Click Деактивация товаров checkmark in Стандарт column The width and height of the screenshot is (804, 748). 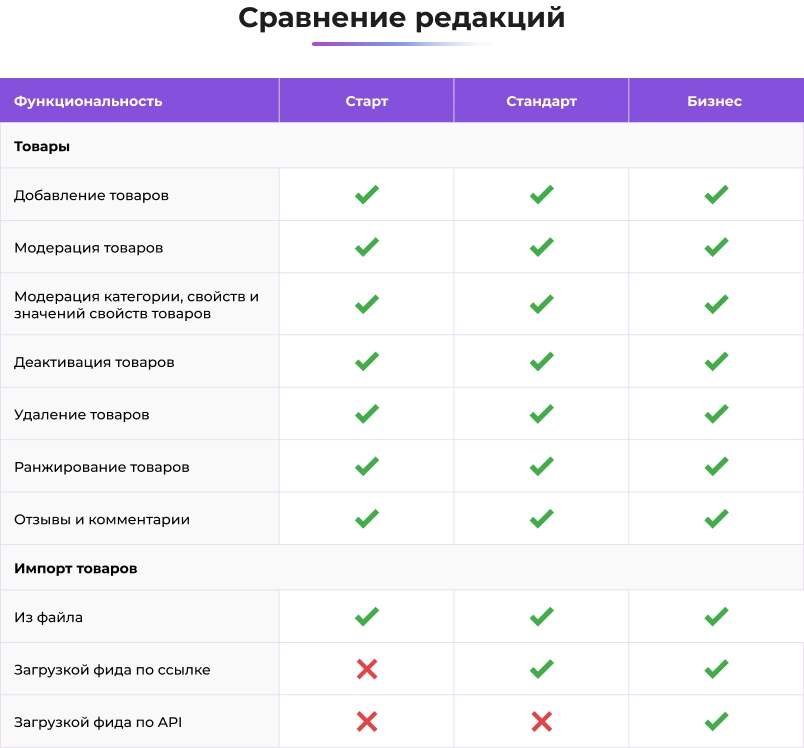pyautogui.click(x=541, y=361)
